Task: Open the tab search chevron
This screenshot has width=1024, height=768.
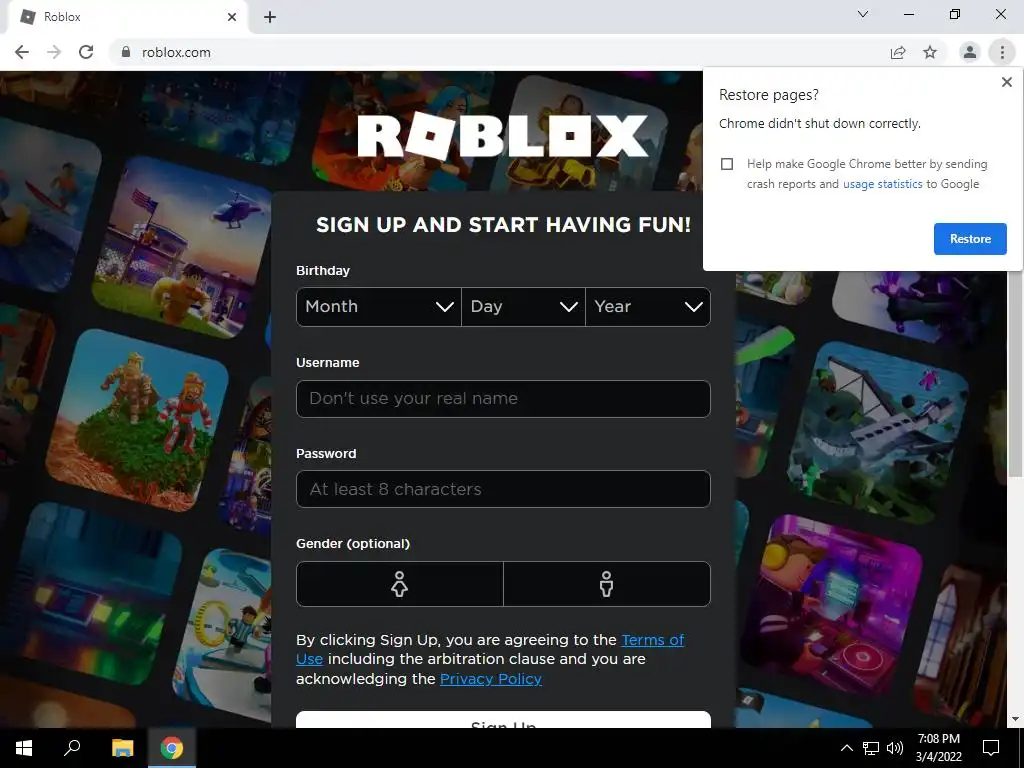Action: coord(863,14)
